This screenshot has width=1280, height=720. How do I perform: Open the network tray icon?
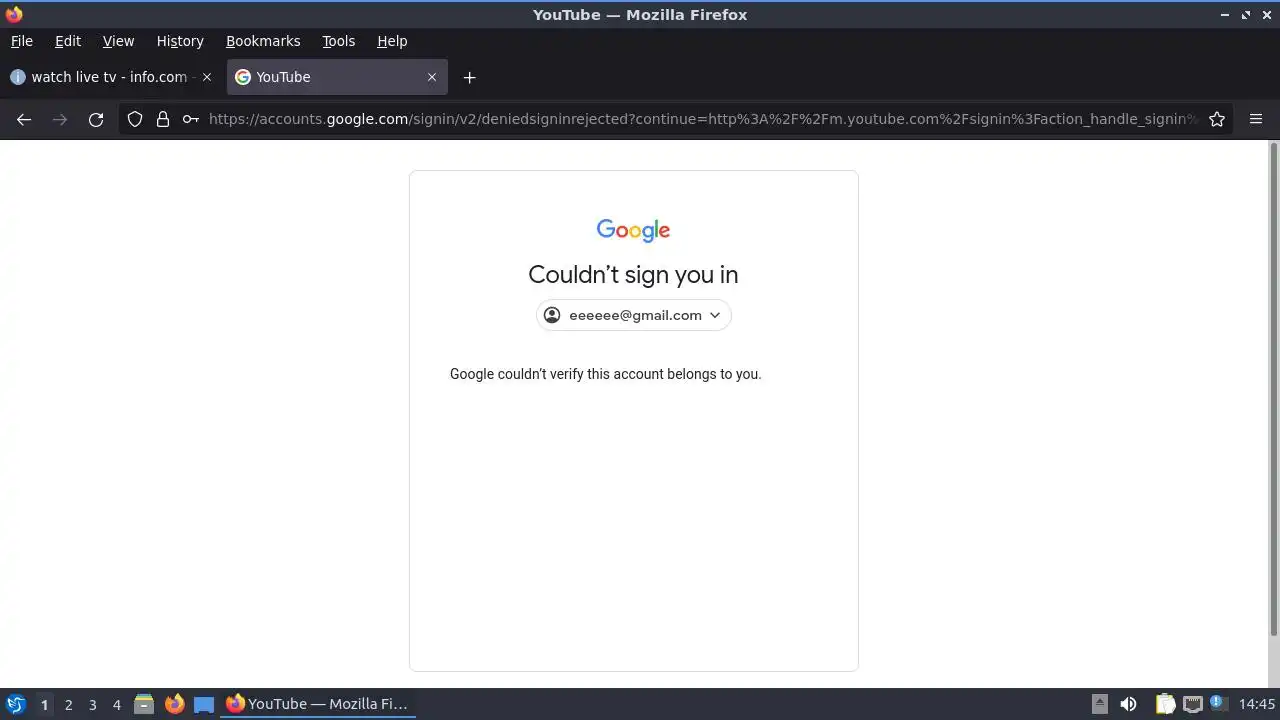pyautogui.click(x=1192, y=704)
